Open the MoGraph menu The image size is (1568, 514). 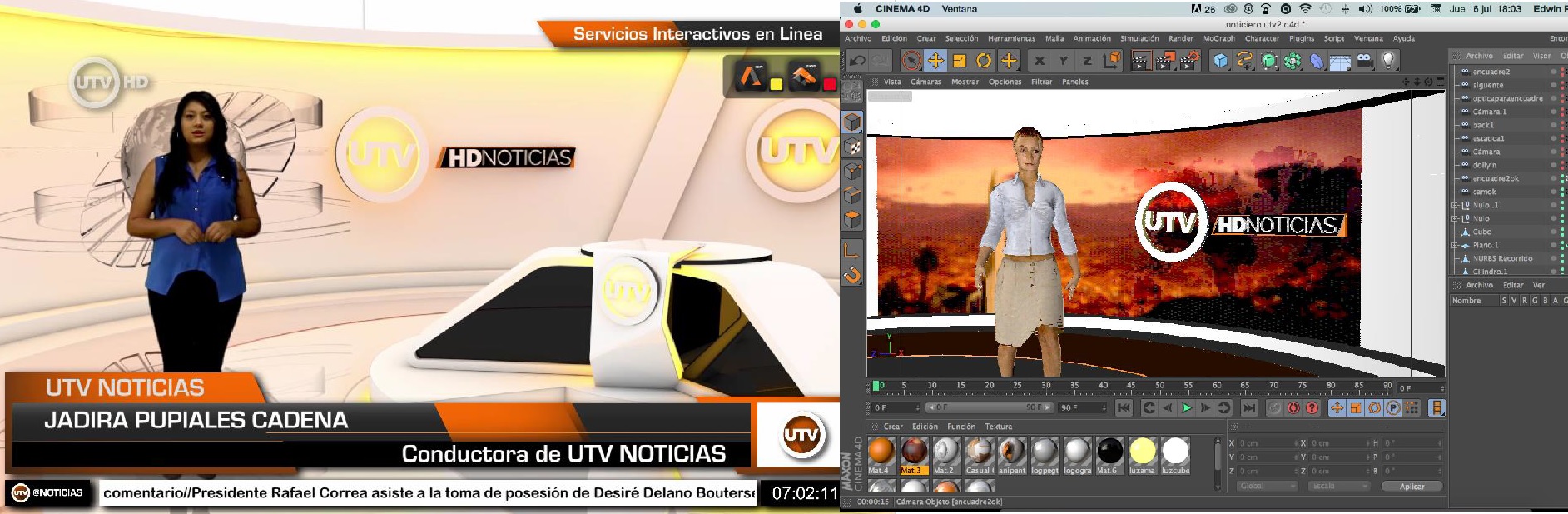pyautogui.click(x=1219, y=38)
